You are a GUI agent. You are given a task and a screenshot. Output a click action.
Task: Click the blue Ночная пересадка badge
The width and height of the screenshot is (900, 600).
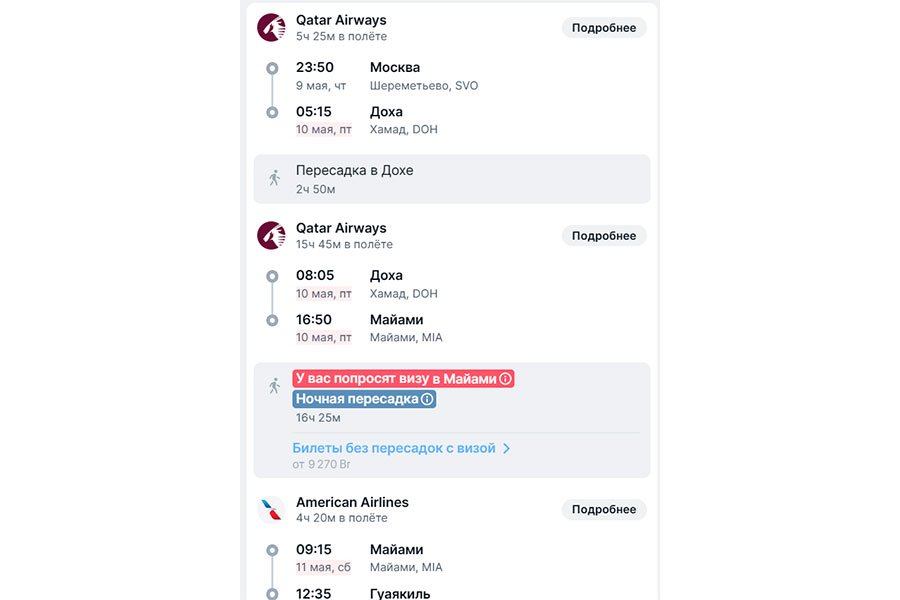pos(356,399)
